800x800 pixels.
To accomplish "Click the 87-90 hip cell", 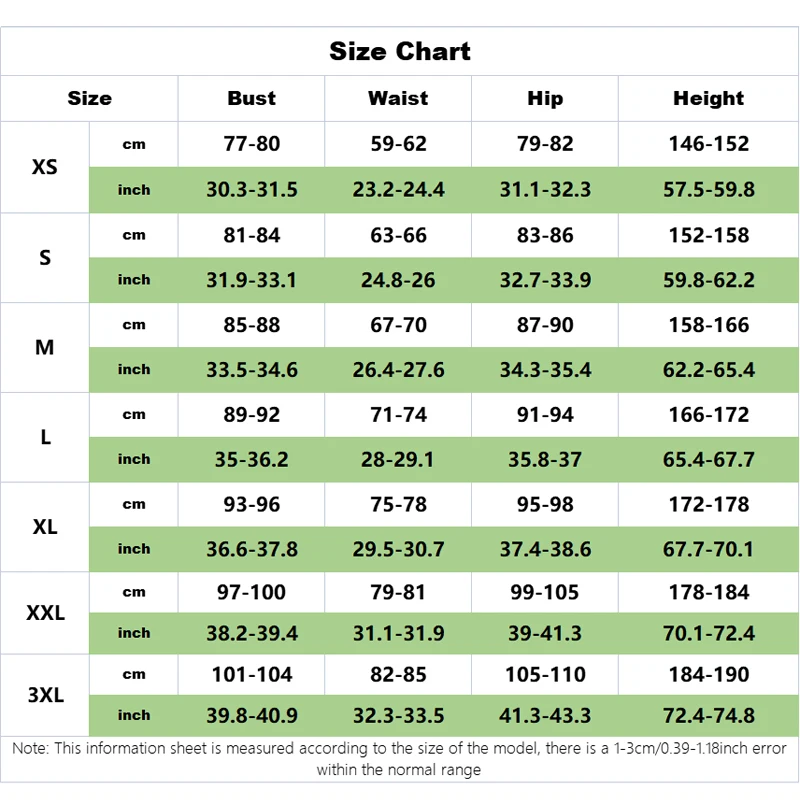I will point(545,325).
